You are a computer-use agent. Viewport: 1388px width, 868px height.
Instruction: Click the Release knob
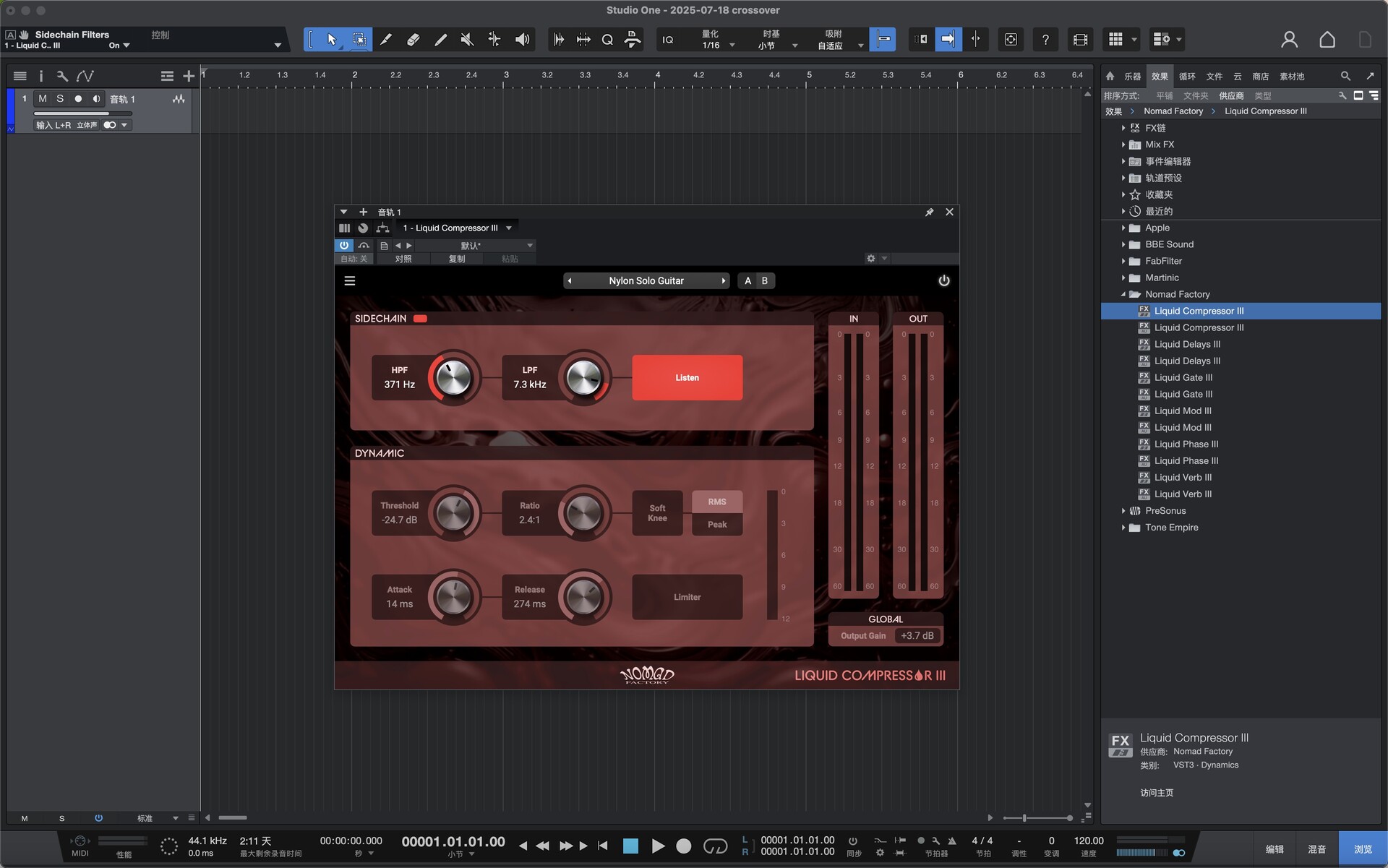pyautogui.click(x=584, y=597)
